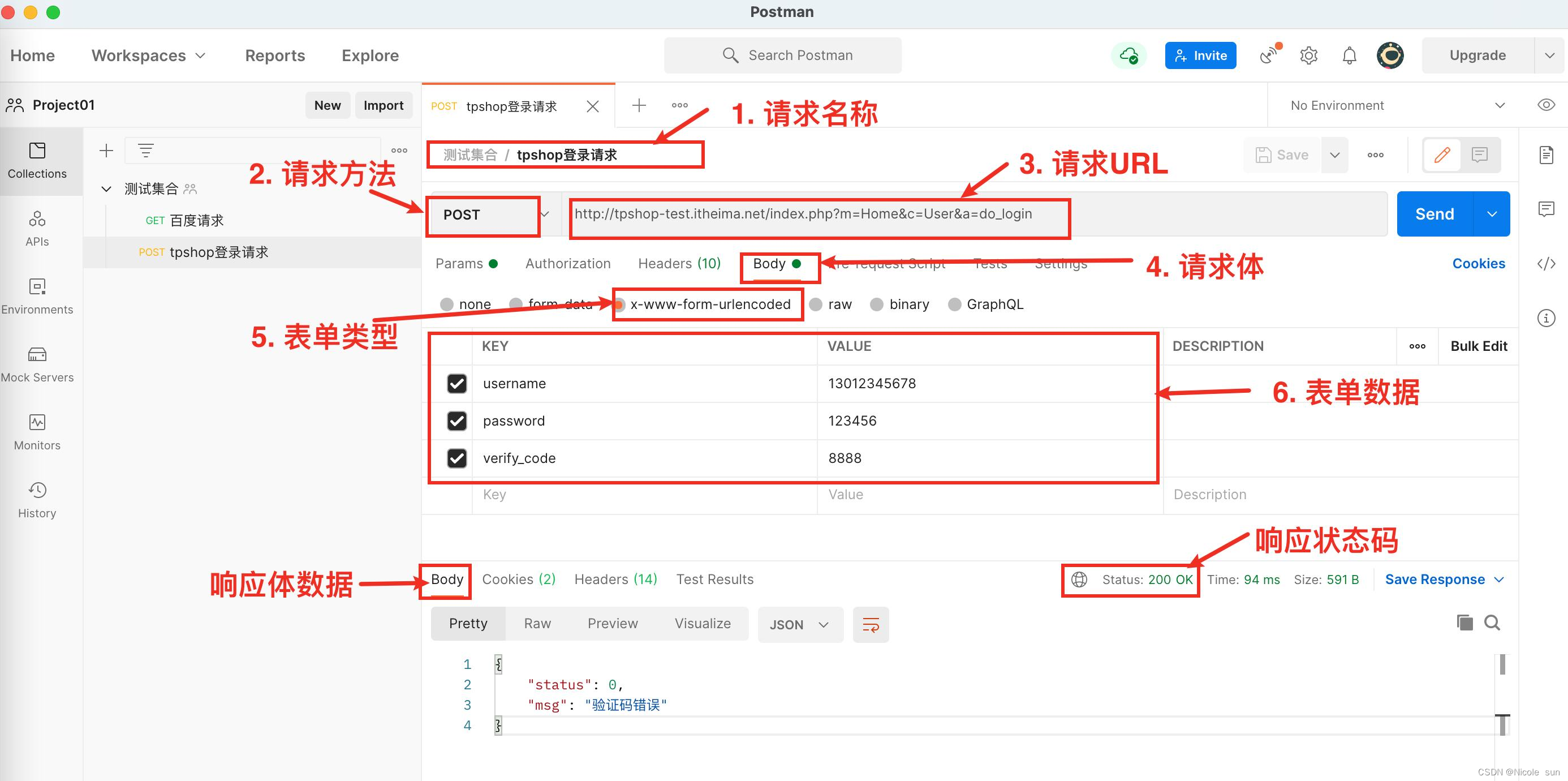Image resolution: width=1568 pixels, height=781 pixels.
Task: Click the Cookies link
Action: click(x=1478, y=264)
